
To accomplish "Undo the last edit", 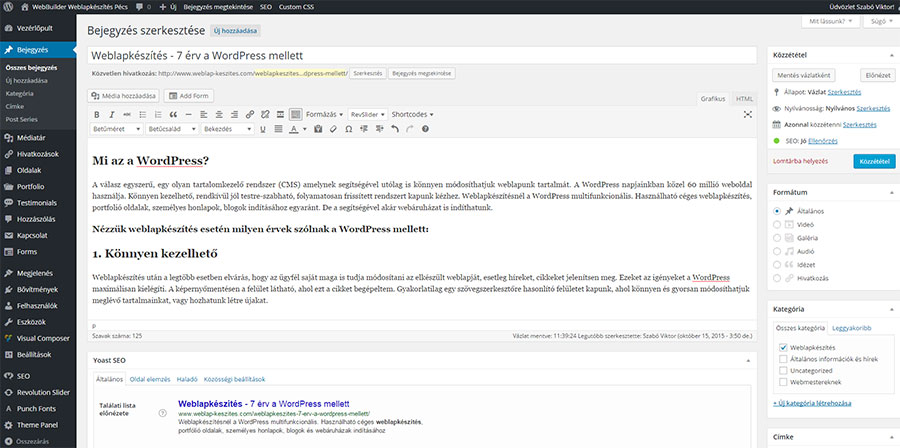I will coord(394,129).
